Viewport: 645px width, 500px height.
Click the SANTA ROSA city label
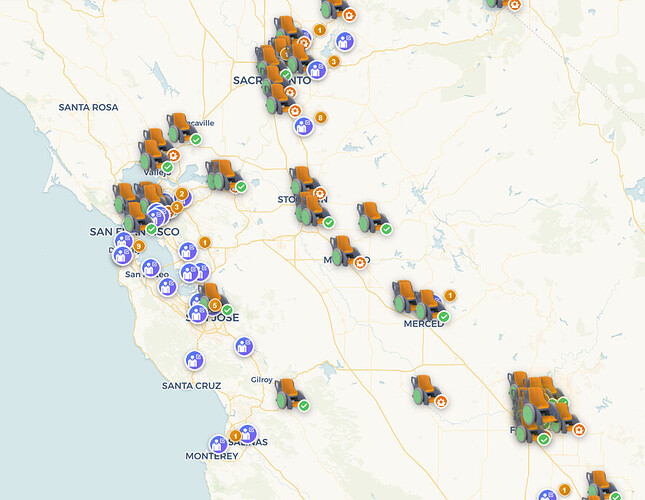88,107
